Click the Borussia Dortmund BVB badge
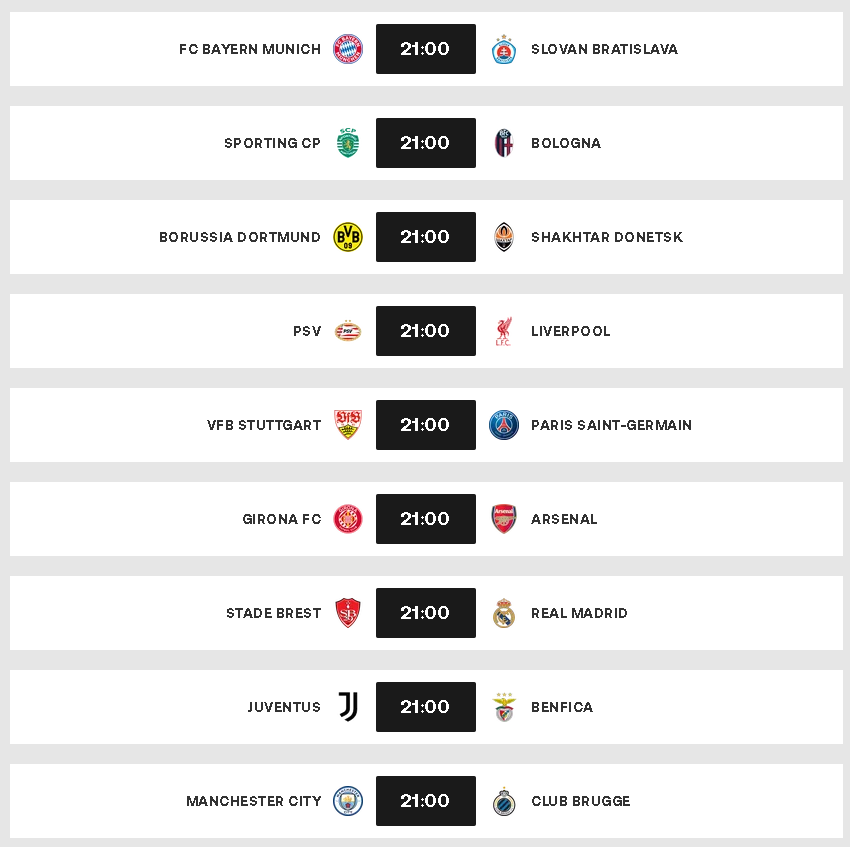Screen dimensions: 850x847 (x=347, y=237)
